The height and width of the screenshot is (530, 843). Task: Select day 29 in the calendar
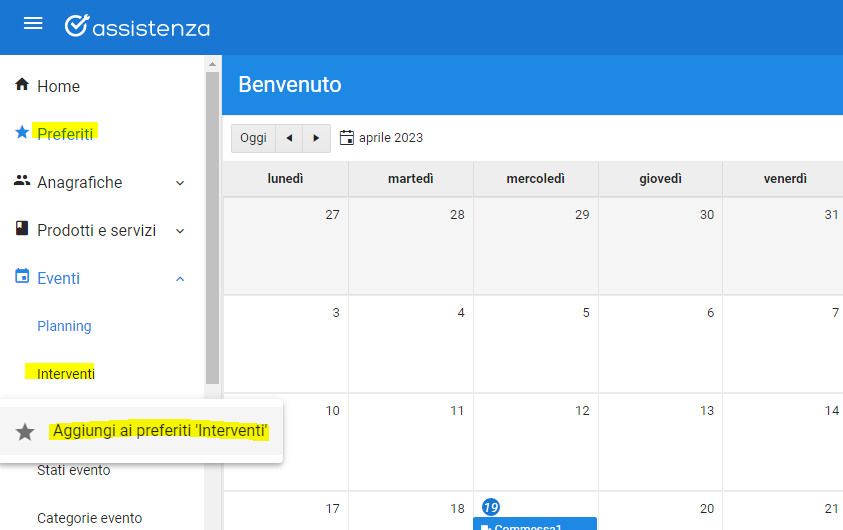coord(582,214)
